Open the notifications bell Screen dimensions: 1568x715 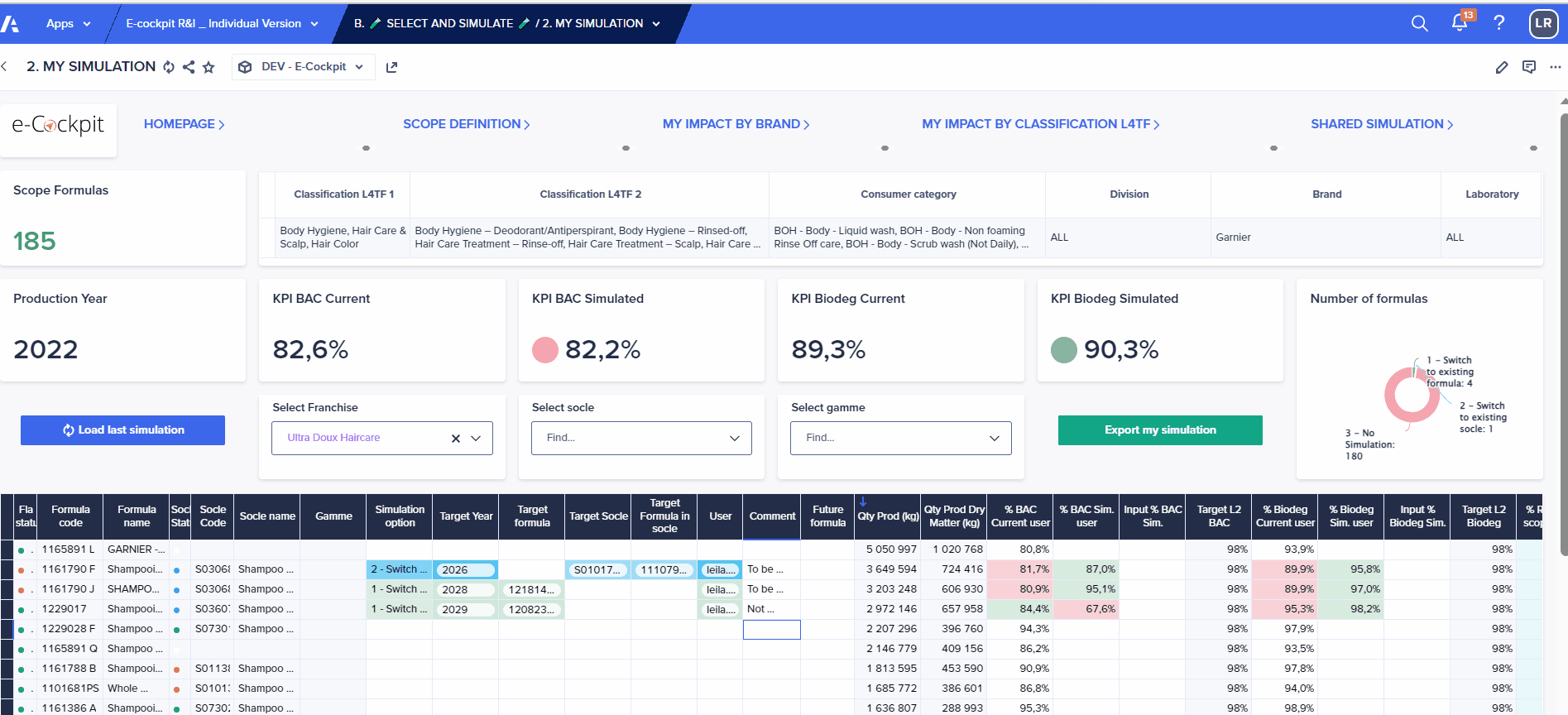1460,22
